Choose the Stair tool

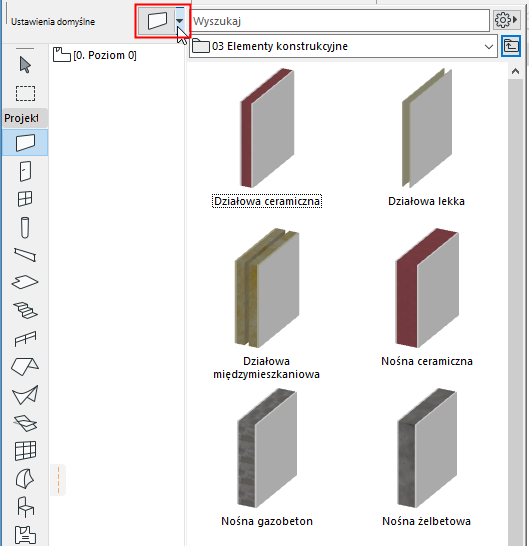pos(25,310)
